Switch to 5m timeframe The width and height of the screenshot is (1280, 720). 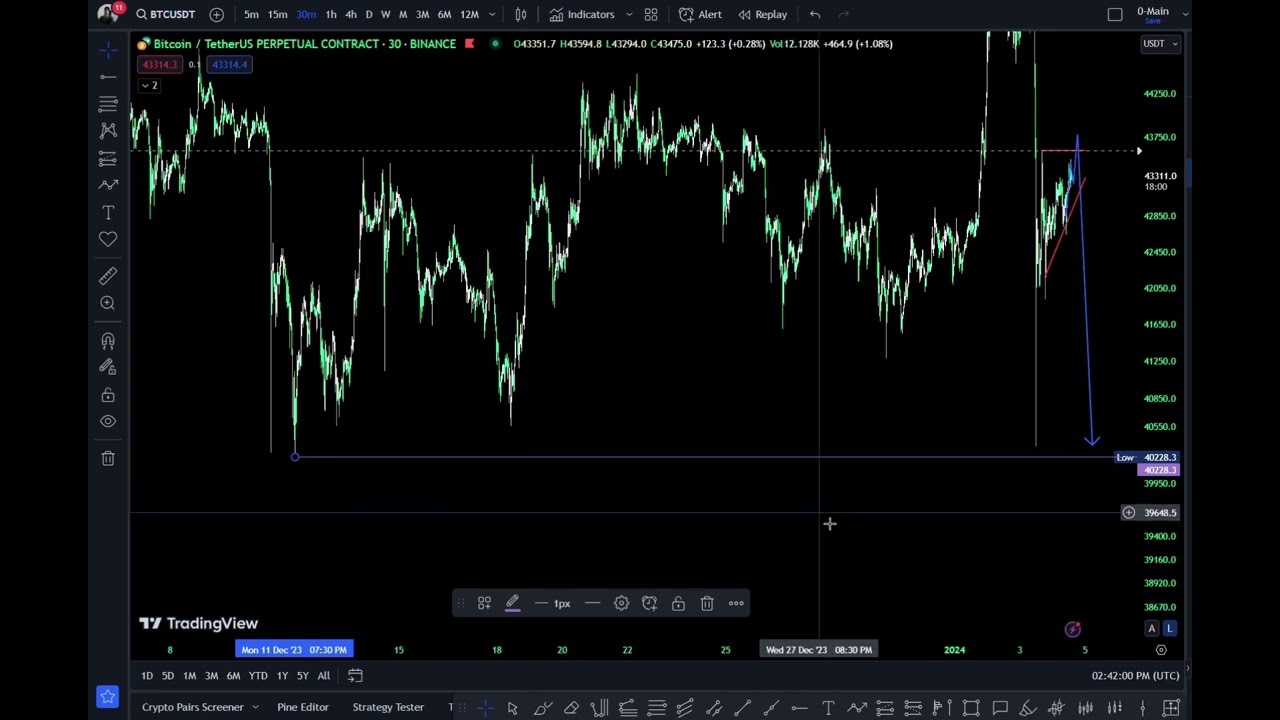[x=251, y=14]
